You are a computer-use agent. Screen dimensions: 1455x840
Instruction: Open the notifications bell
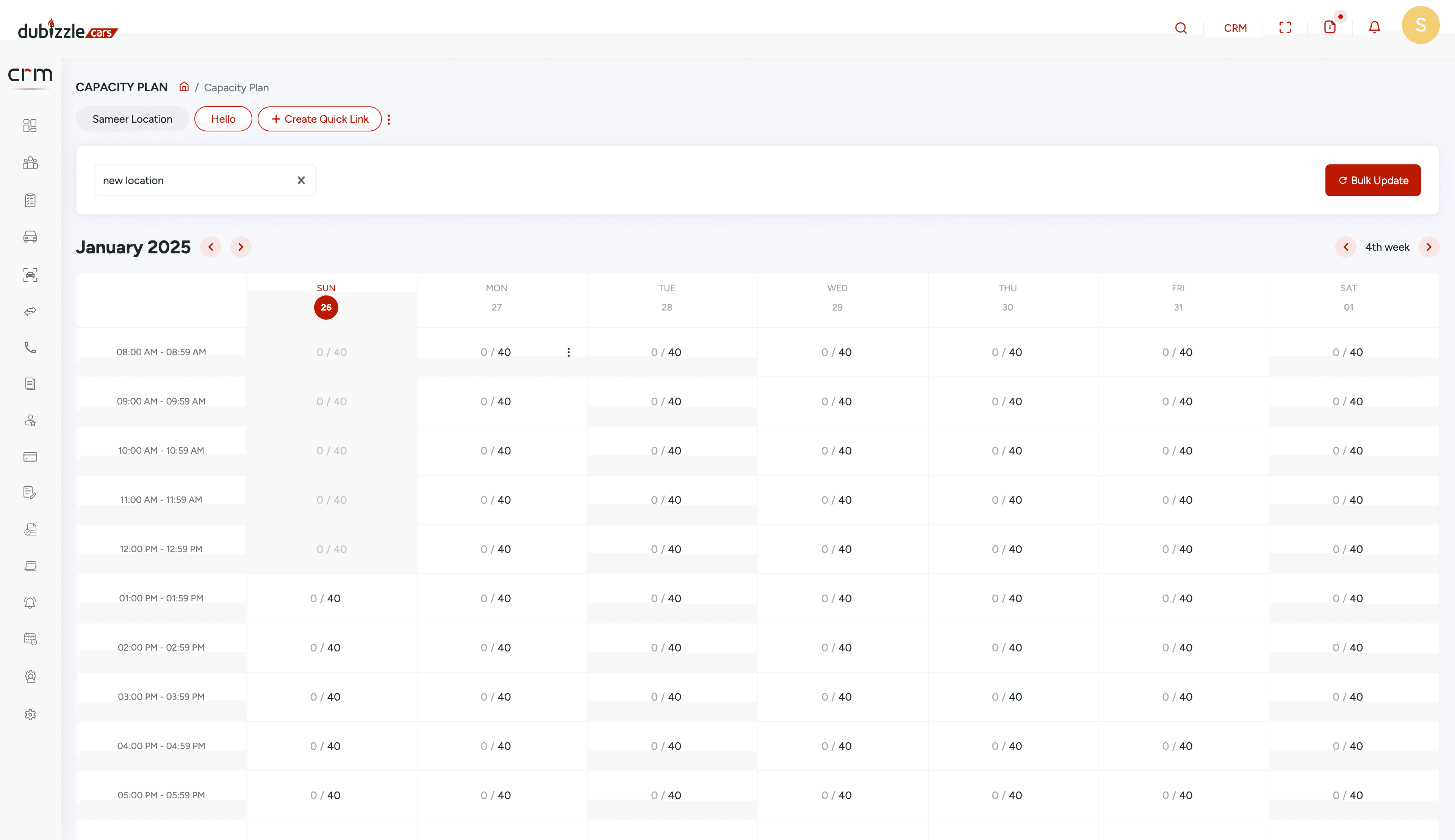[x=1374, y=28]
